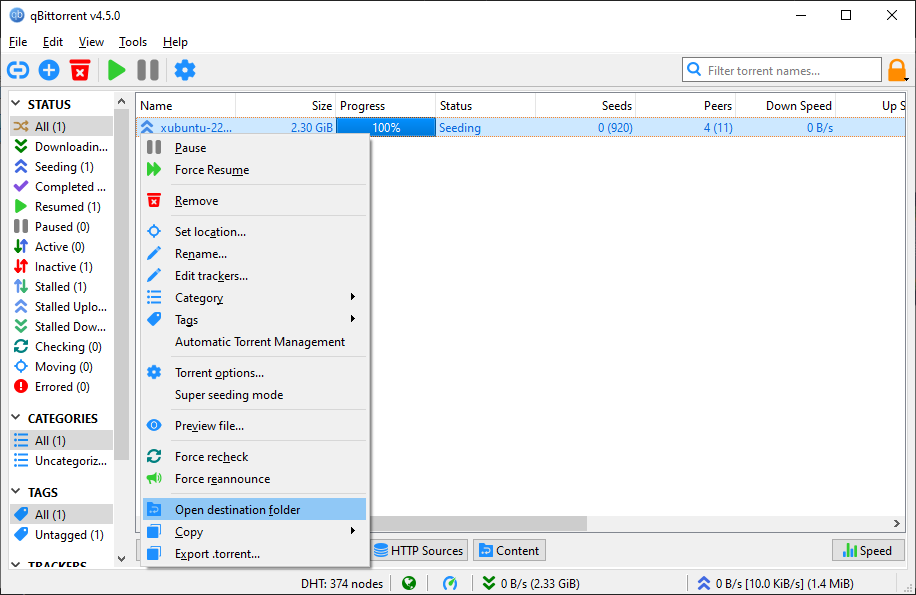Choose Preview file from context menu
This screenshot has height=595, width=916.
click(255, 426)
